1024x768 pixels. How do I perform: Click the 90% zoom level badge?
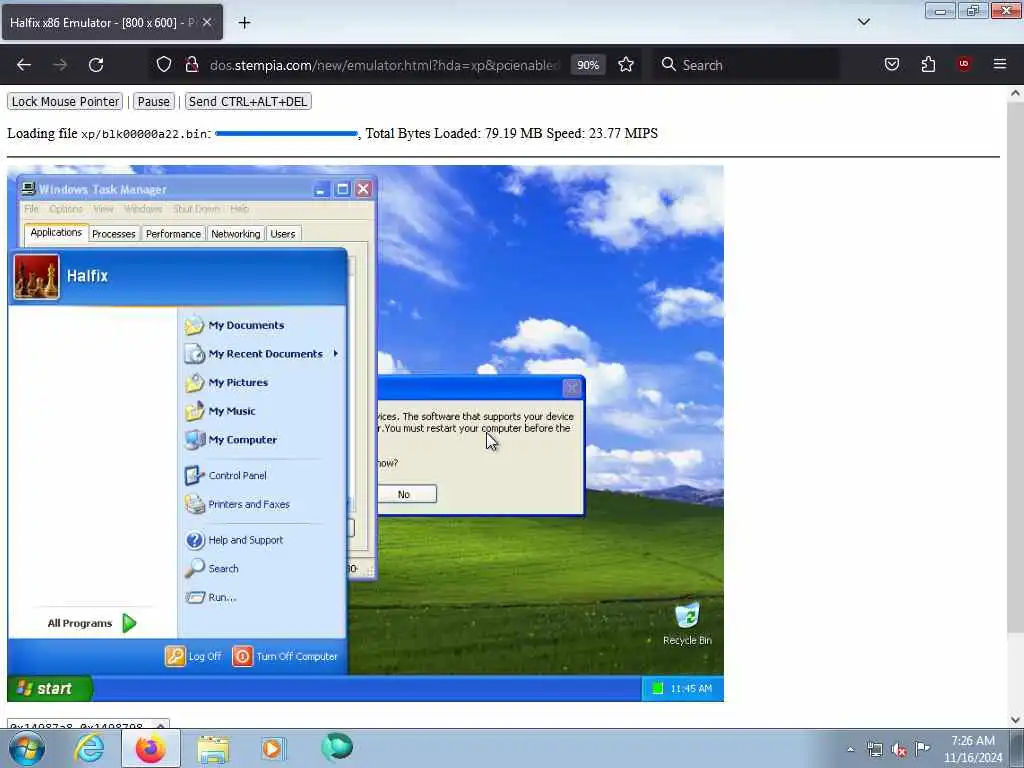[x=588, y=65]
